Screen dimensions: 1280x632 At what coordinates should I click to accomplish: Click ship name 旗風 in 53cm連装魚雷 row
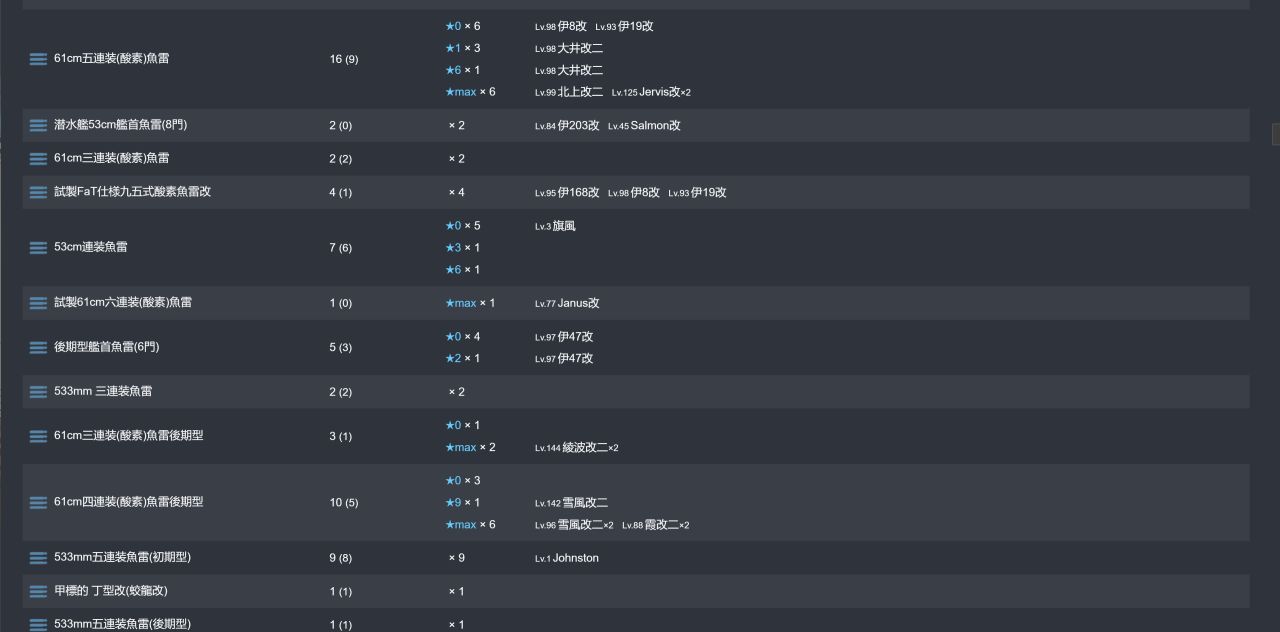[x=563, y=226]
